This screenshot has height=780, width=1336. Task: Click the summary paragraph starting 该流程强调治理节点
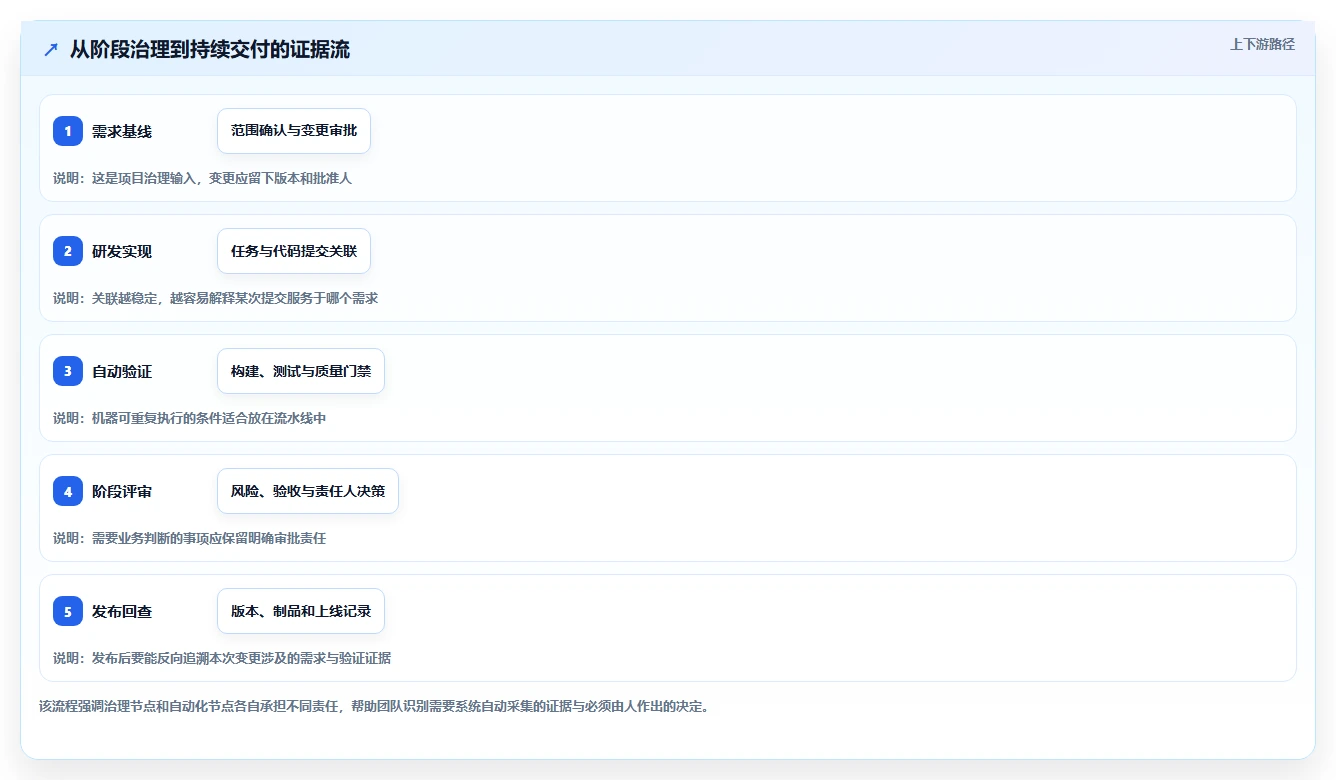point(374,706)
